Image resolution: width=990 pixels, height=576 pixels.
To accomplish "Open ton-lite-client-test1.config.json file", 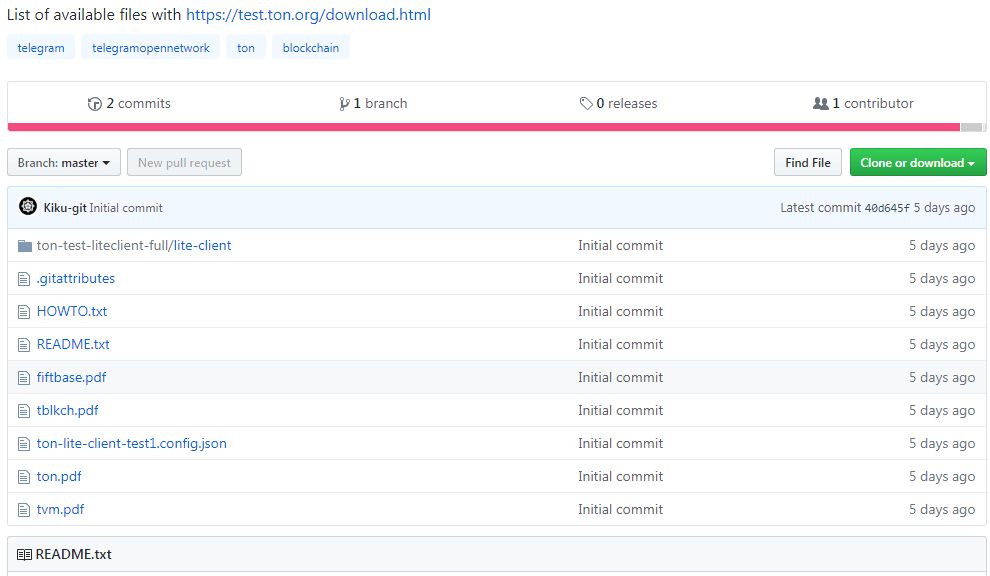I will click(x=131, y=444).
